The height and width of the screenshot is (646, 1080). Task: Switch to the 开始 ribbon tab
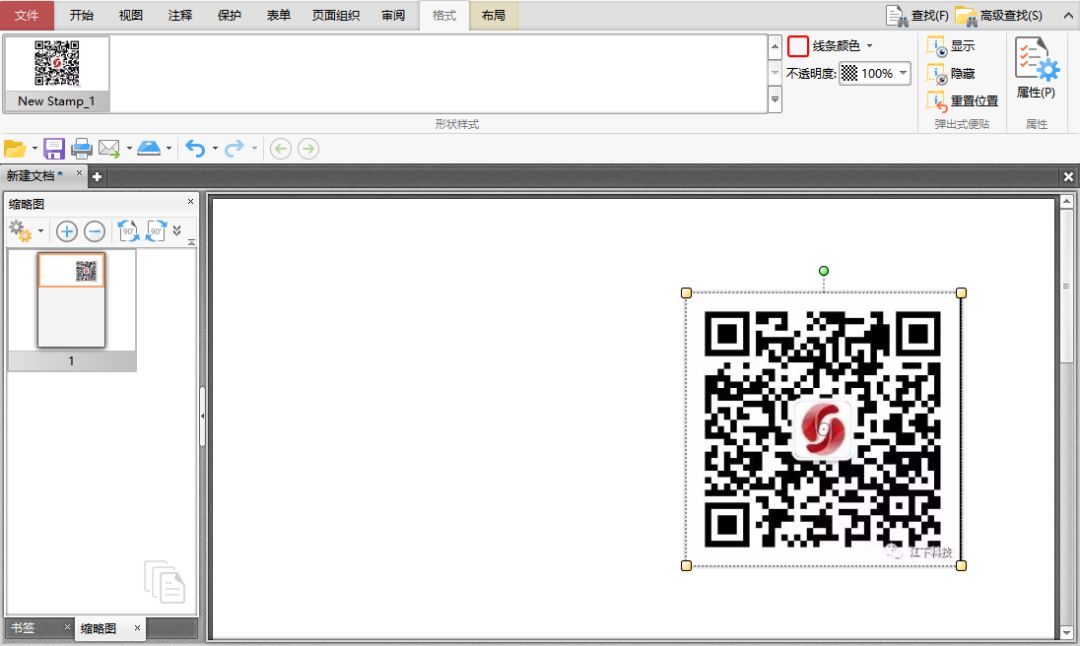pos(81,15)
